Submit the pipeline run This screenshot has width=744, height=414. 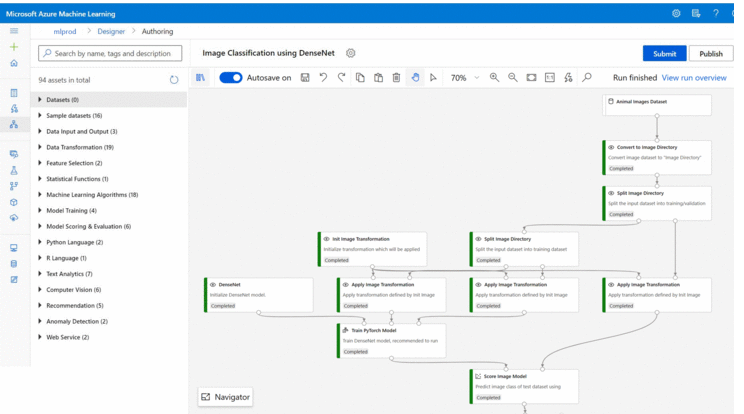tap(664, 54)
